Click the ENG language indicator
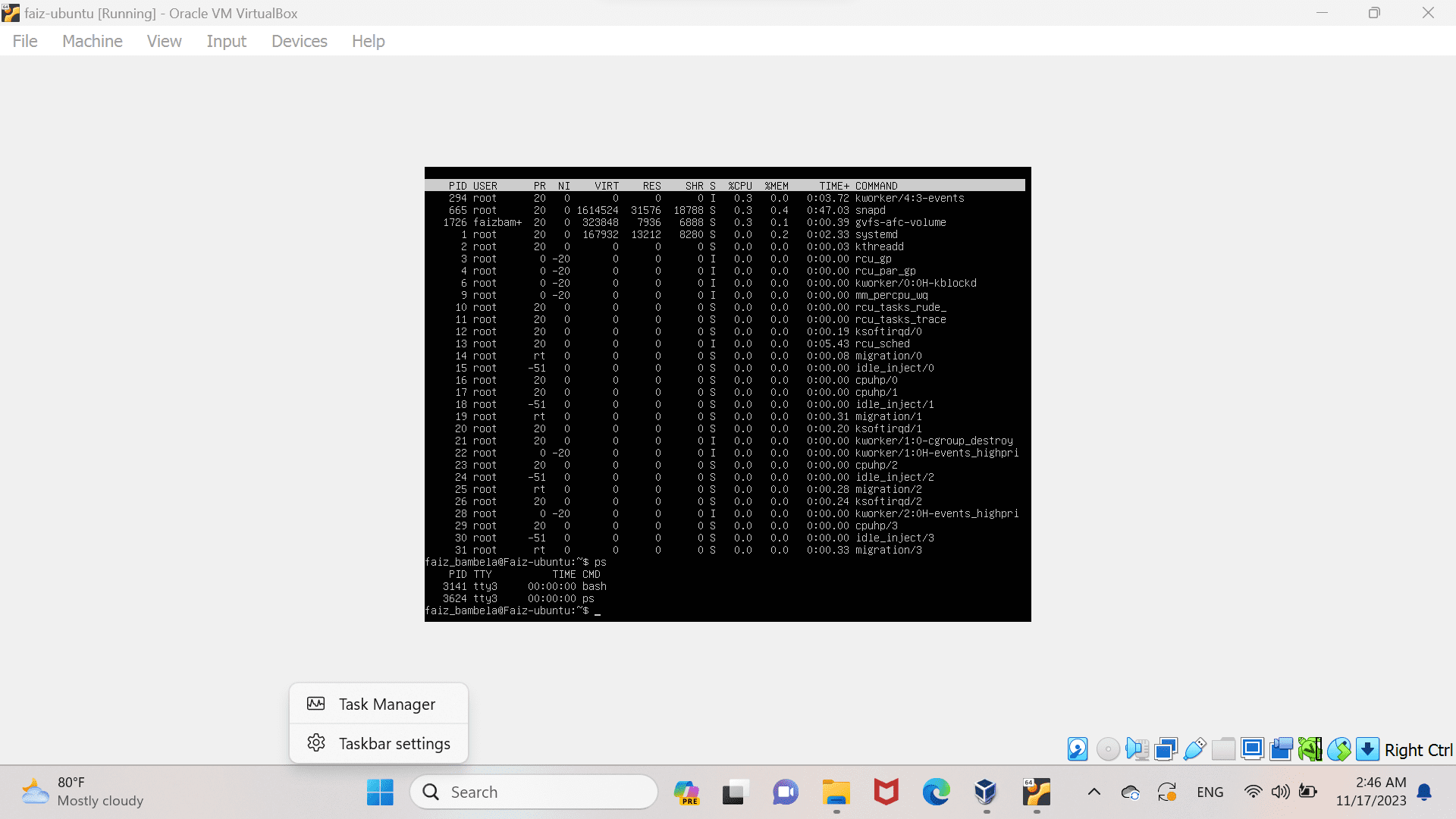The width and height of the screenshot is (1456, 819). pyautogui.click(x=1210, y=792)
